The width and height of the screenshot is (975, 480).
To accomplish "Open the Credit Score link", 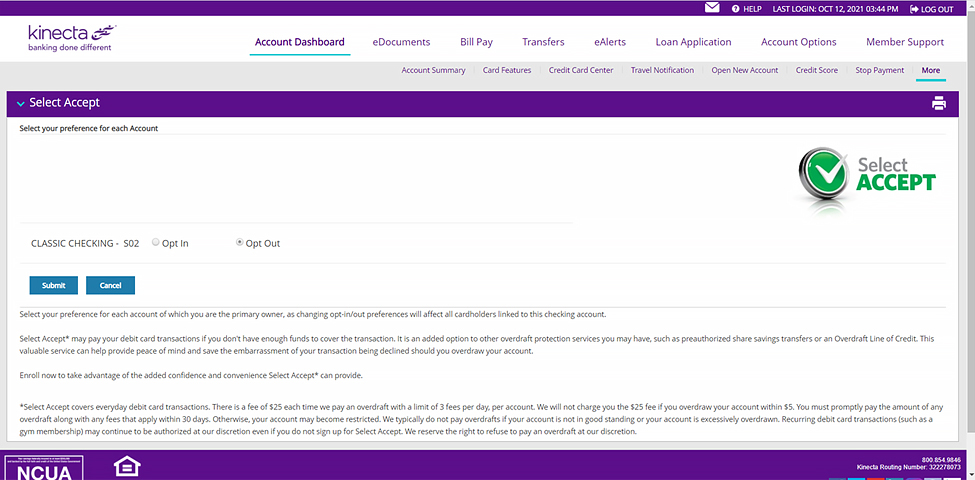I will pyautogui.click(x=816, y=70).
